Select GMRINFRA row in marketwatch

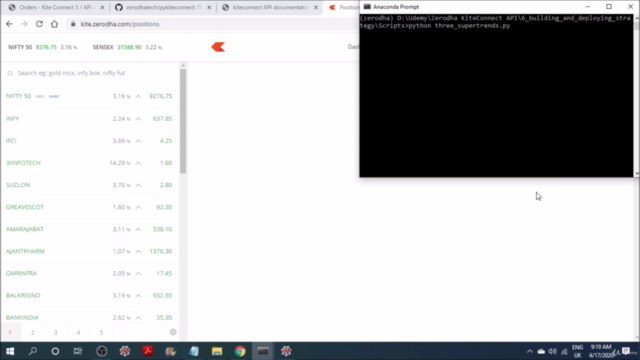(x=89, y=273)
